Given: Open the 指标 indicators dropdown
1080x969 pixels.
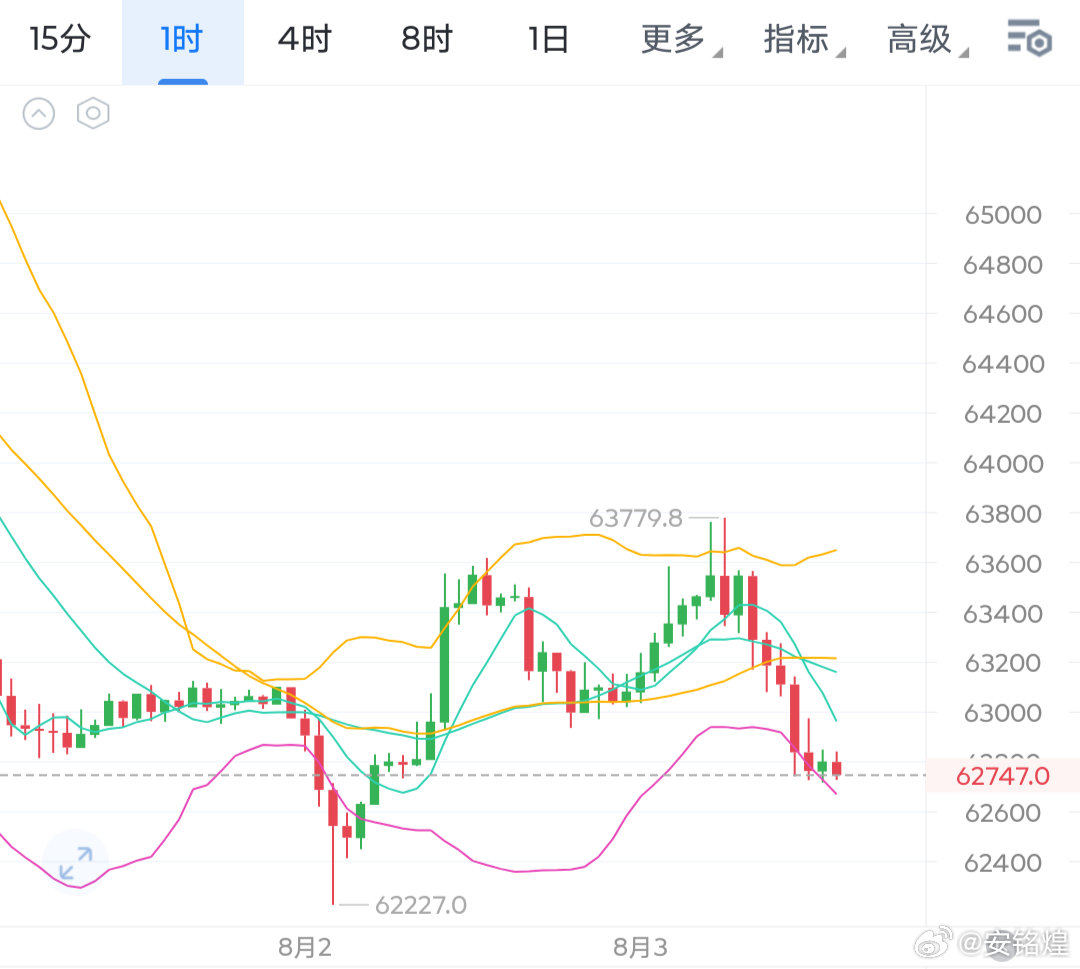Looking at the screenshot, I should click(x=804, y=39).
